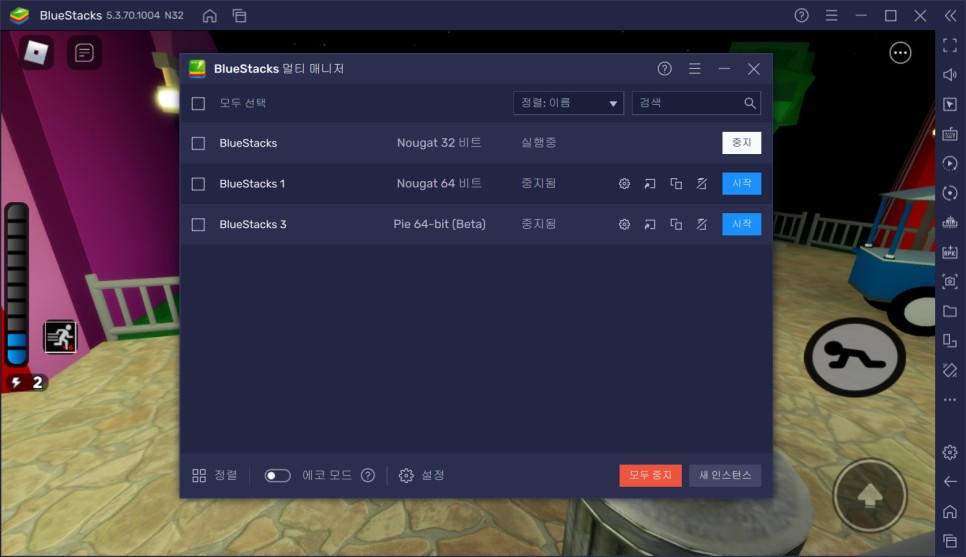The height and width of the screenshot is (557, 966).
Task: Open Multi Manager settings gear at bottom
Action: 406,475
